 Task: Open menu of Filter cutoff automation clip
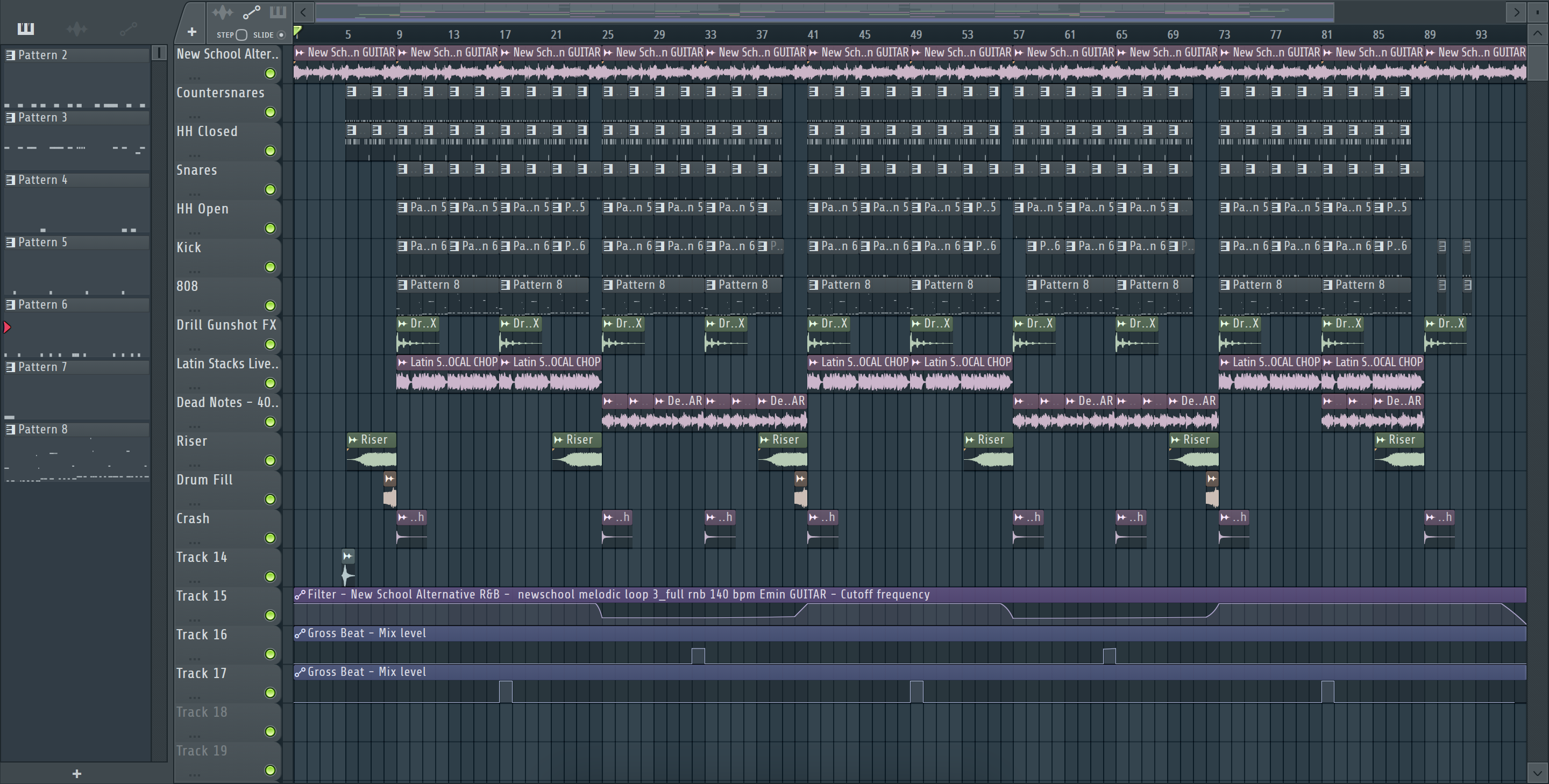[300, 595]
